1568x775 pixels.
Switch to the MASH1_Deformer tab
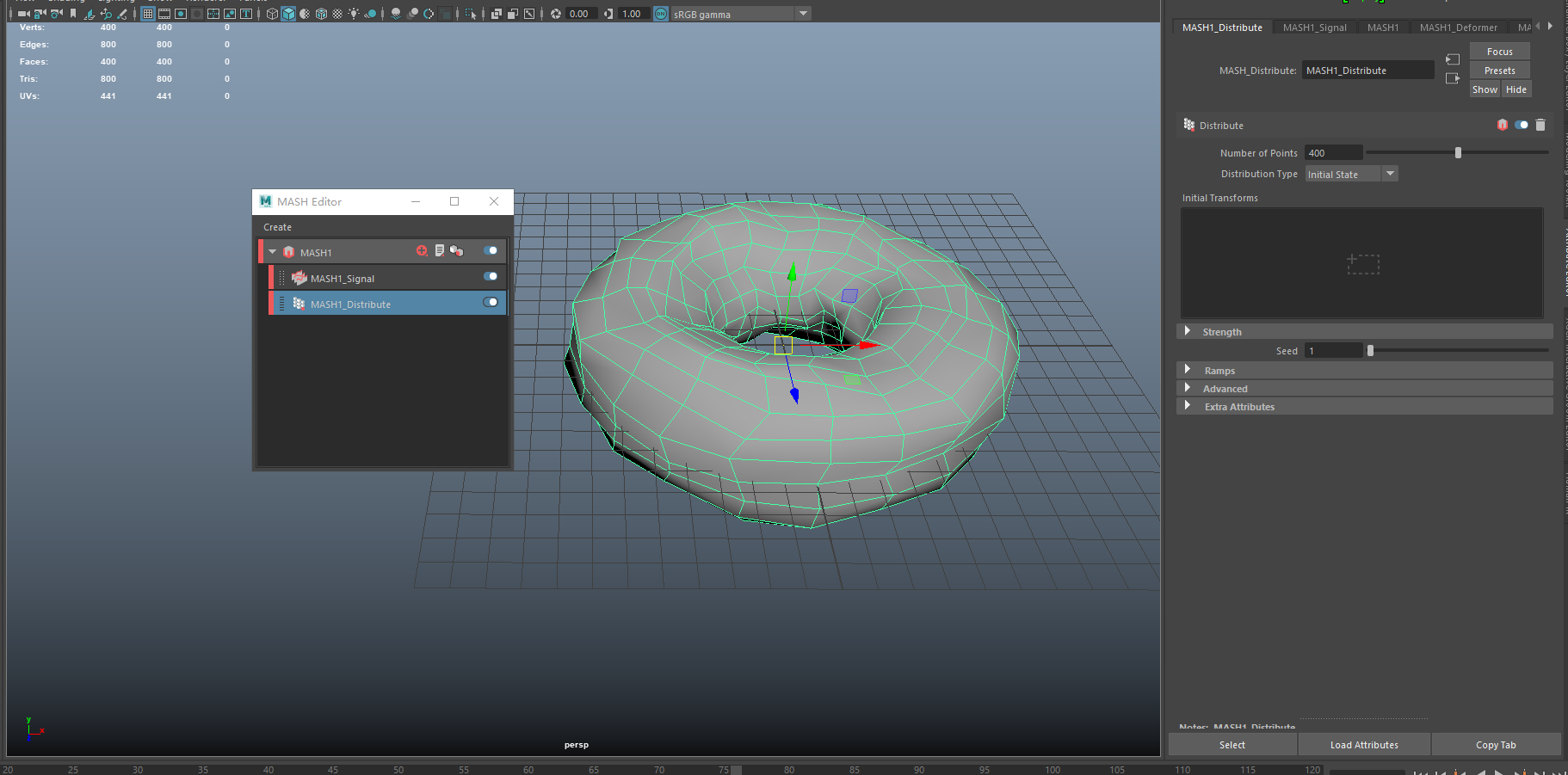point(1458,27)
